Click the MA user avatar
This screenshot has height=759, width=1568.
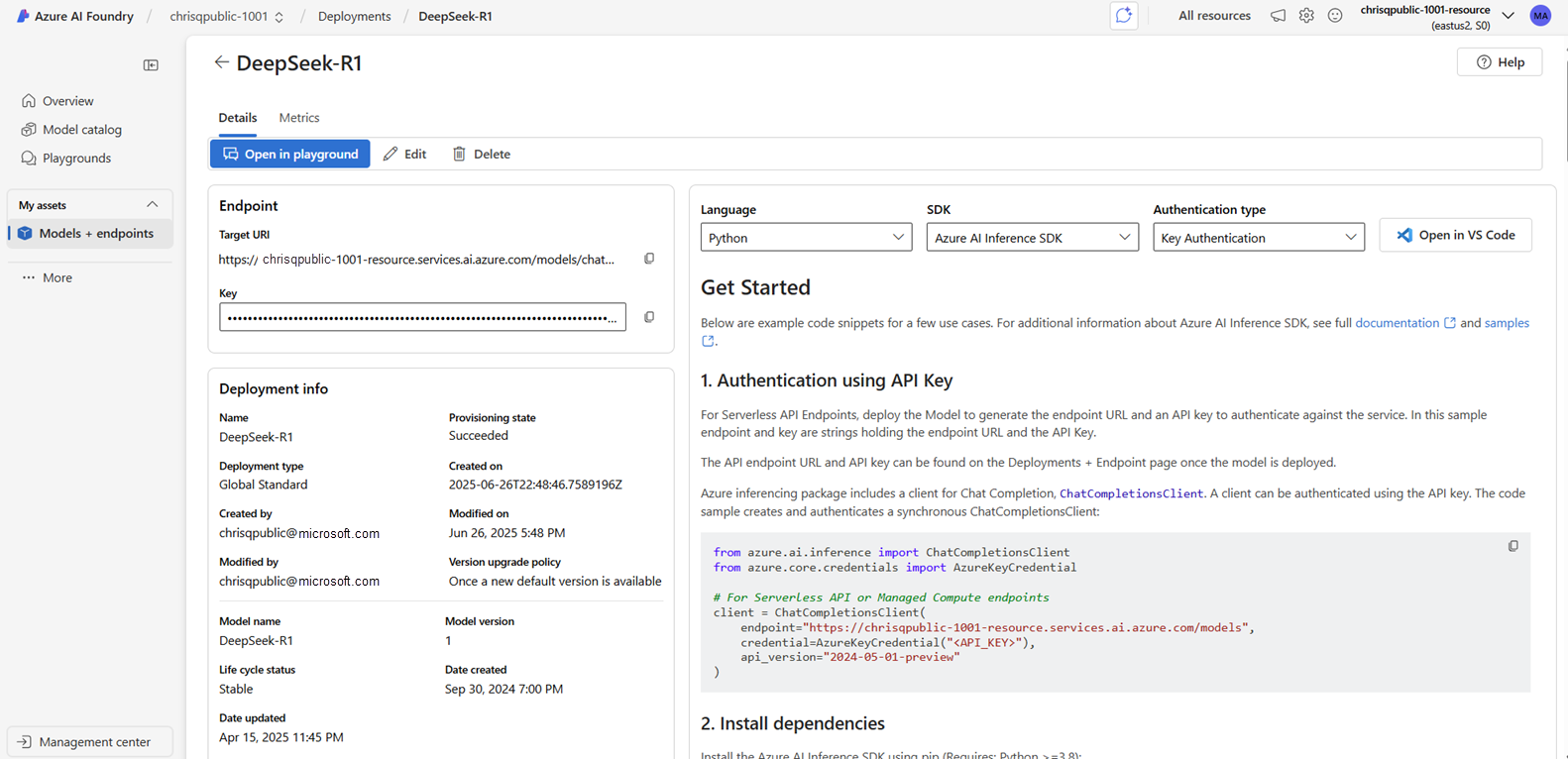coord(1539,16)
